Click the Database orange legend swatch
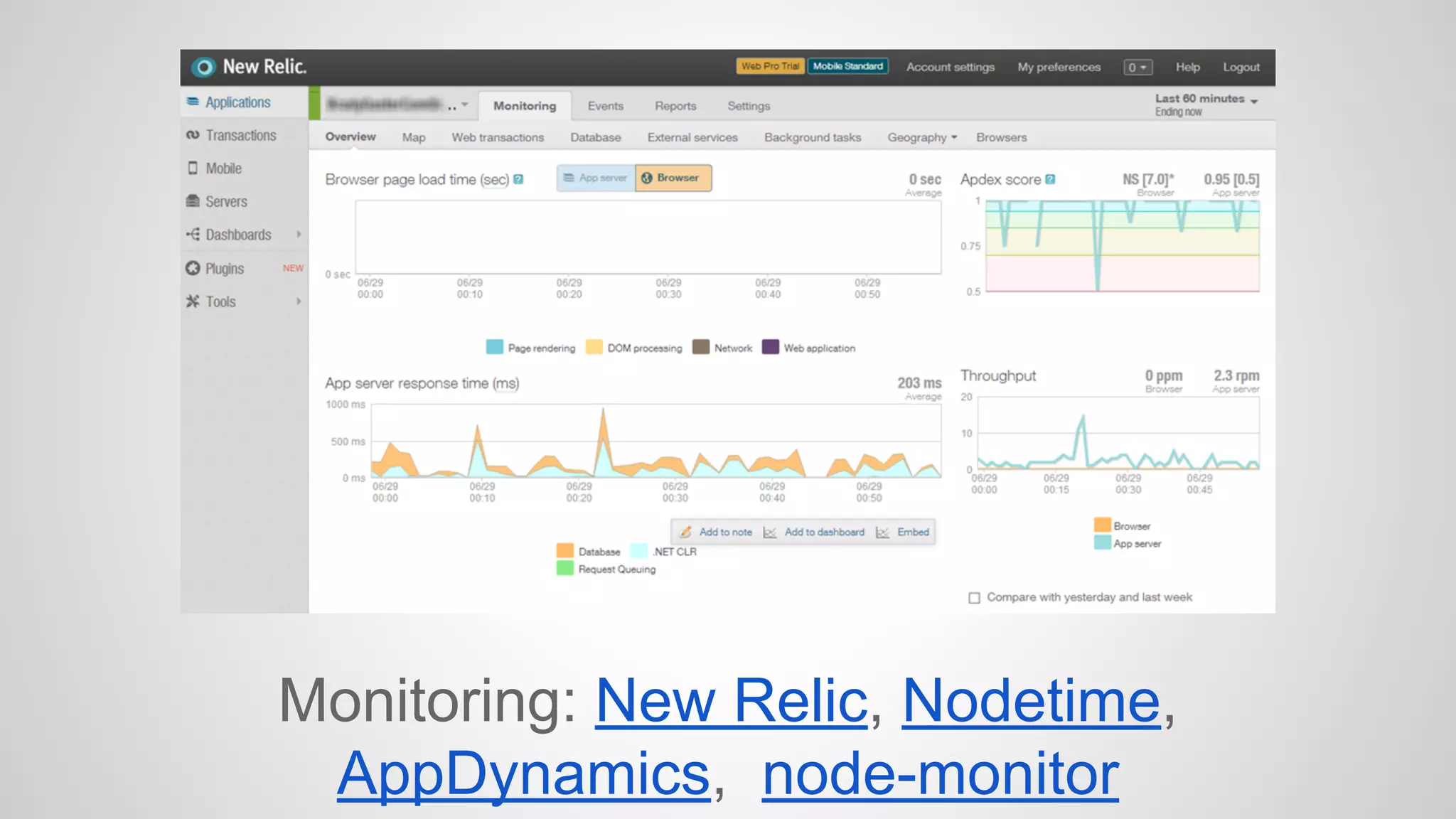This screenshot has width=1456, height=819. [564, 550]
